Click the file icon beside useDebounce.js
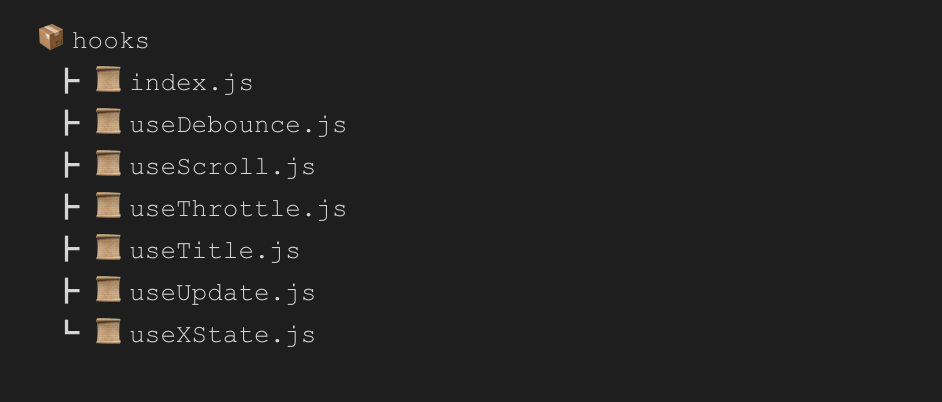Image resolution: width=942 pixels, height=402 pixels. pos(108,122)
